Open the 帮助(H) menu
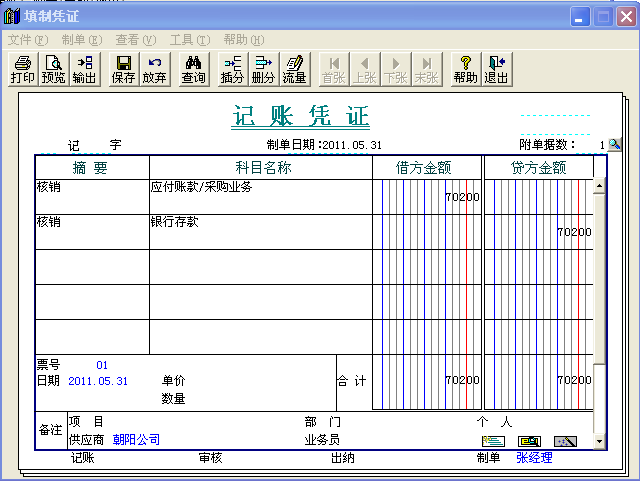Viewport: 640px width, 481px height. point(244,40)
